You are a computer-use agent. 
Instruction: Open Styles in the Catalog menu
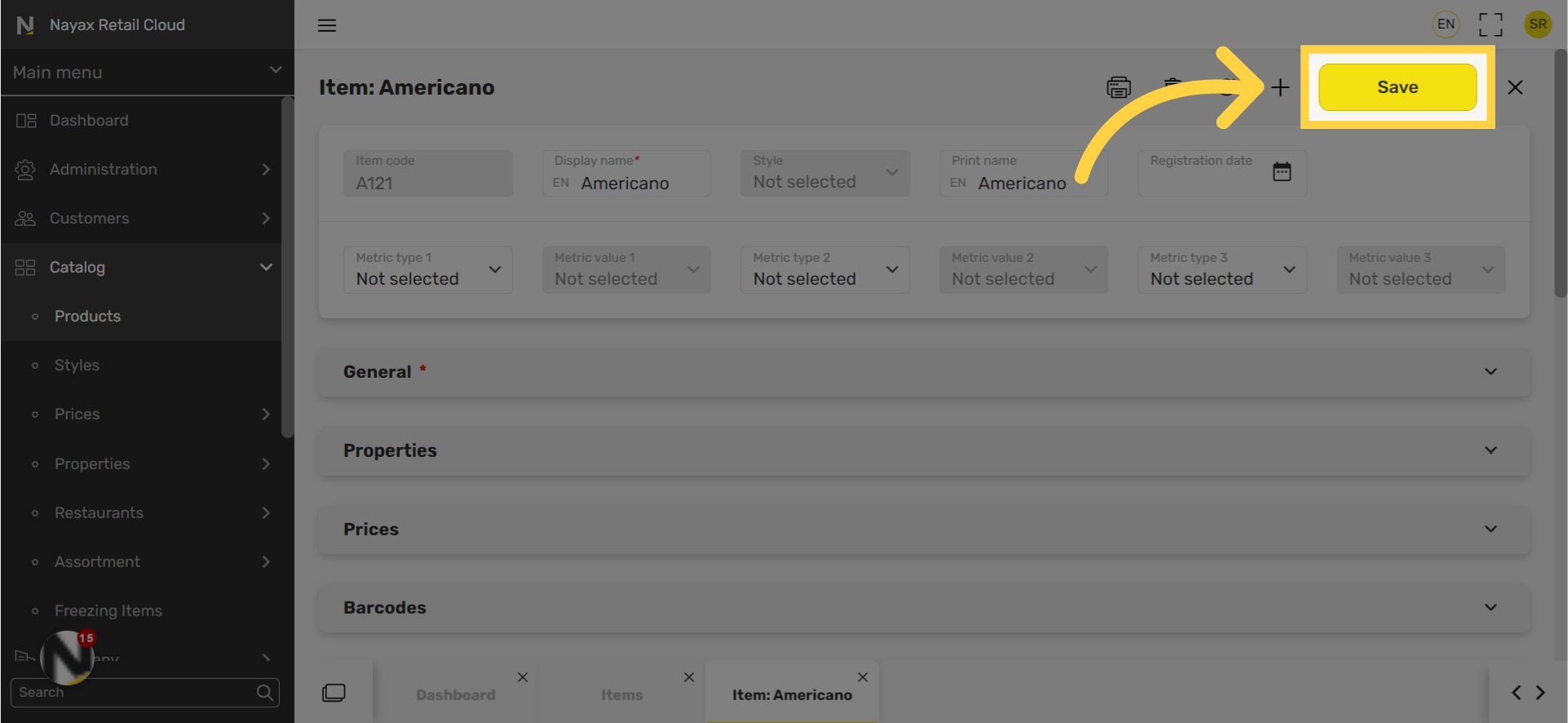[x=77, y=366]
